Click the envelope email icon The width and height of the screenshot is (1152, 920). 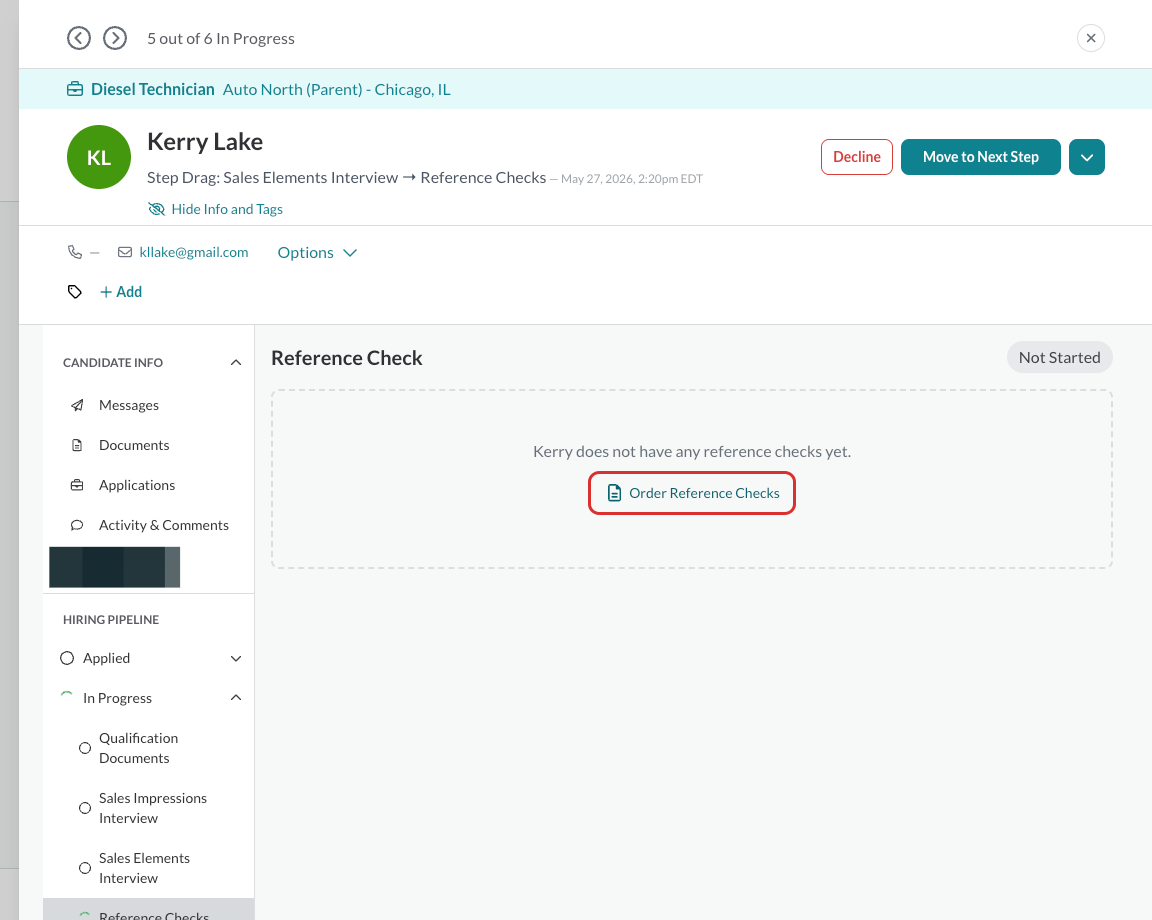pyautogui.click(x=125, y=252)
